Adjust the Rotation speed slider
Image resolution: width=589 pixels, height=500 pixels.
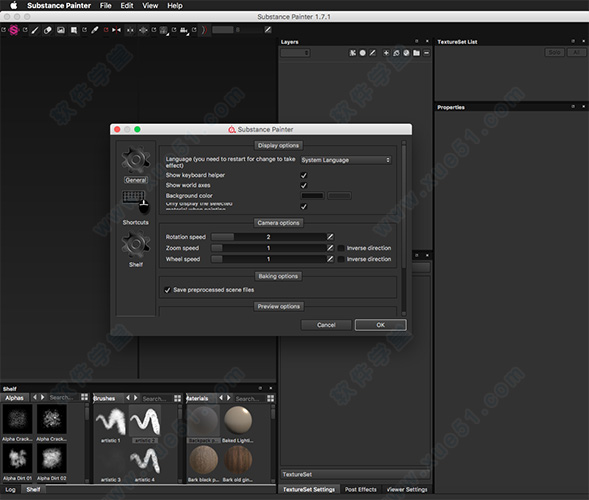coord(269,237)
